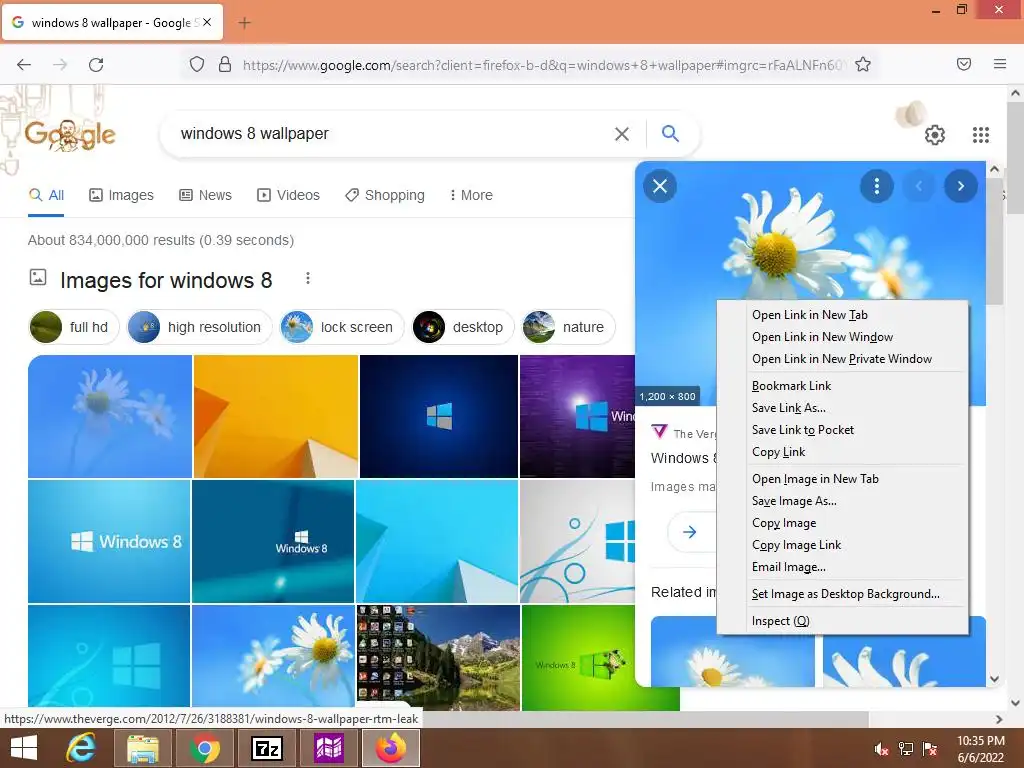1024x768 pixels.
Task: Filter images by the nature chip
Action: (x=568, y=327)
